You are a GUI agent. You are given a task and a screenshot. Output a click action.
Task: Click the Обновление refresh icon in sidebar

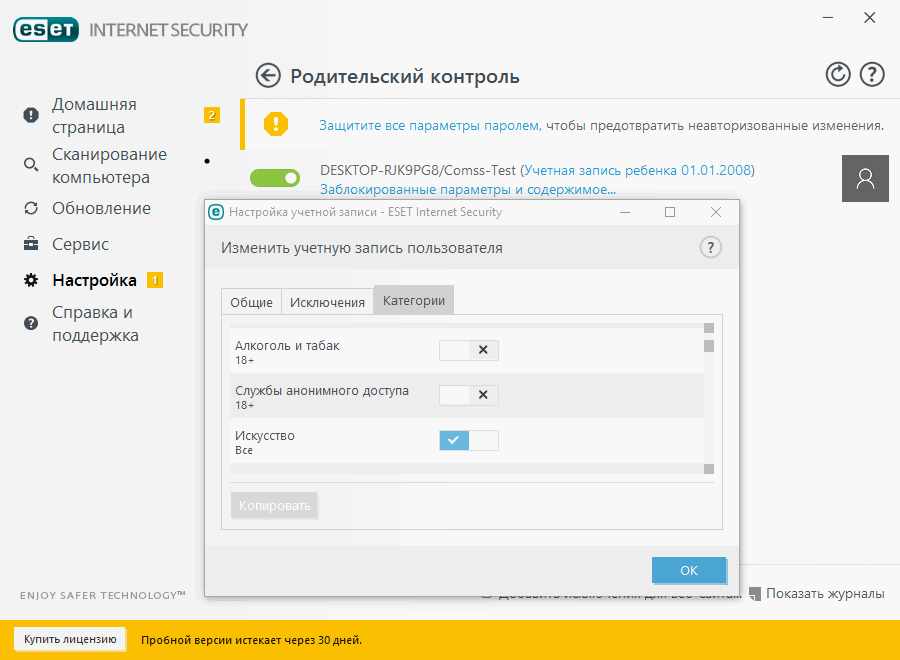pyautogui.click(x=31, y=209)
